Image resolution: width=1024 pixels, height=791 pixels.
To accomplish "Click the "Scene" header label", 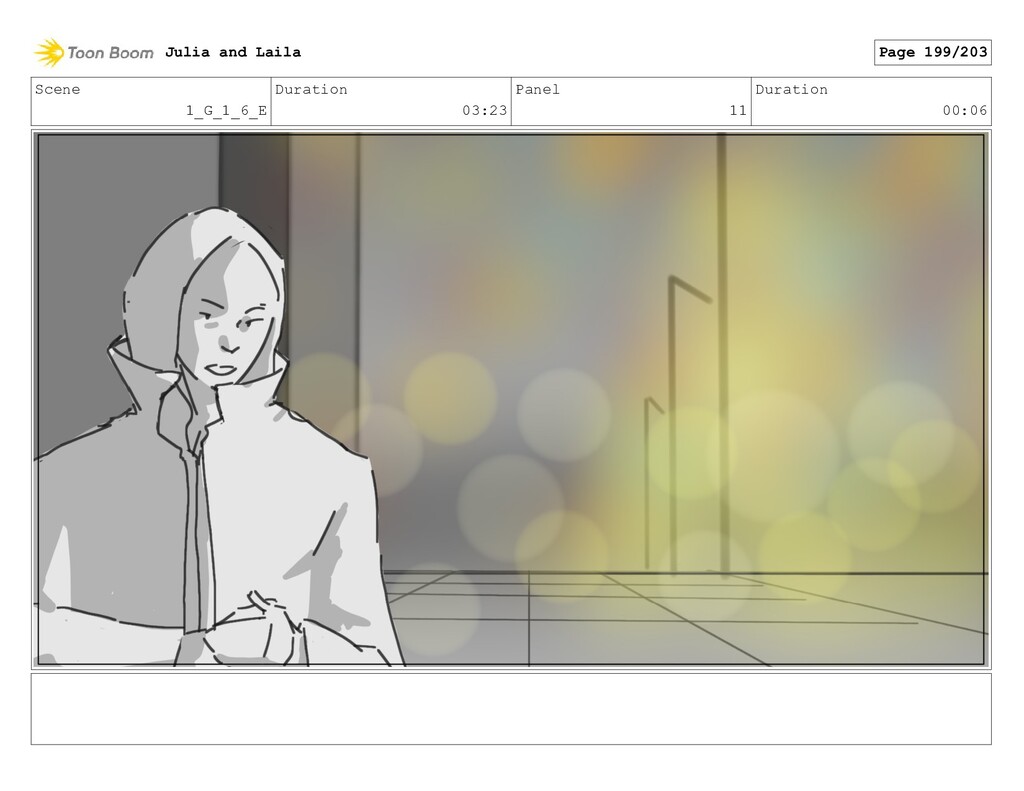I will (x=57, y=89).
